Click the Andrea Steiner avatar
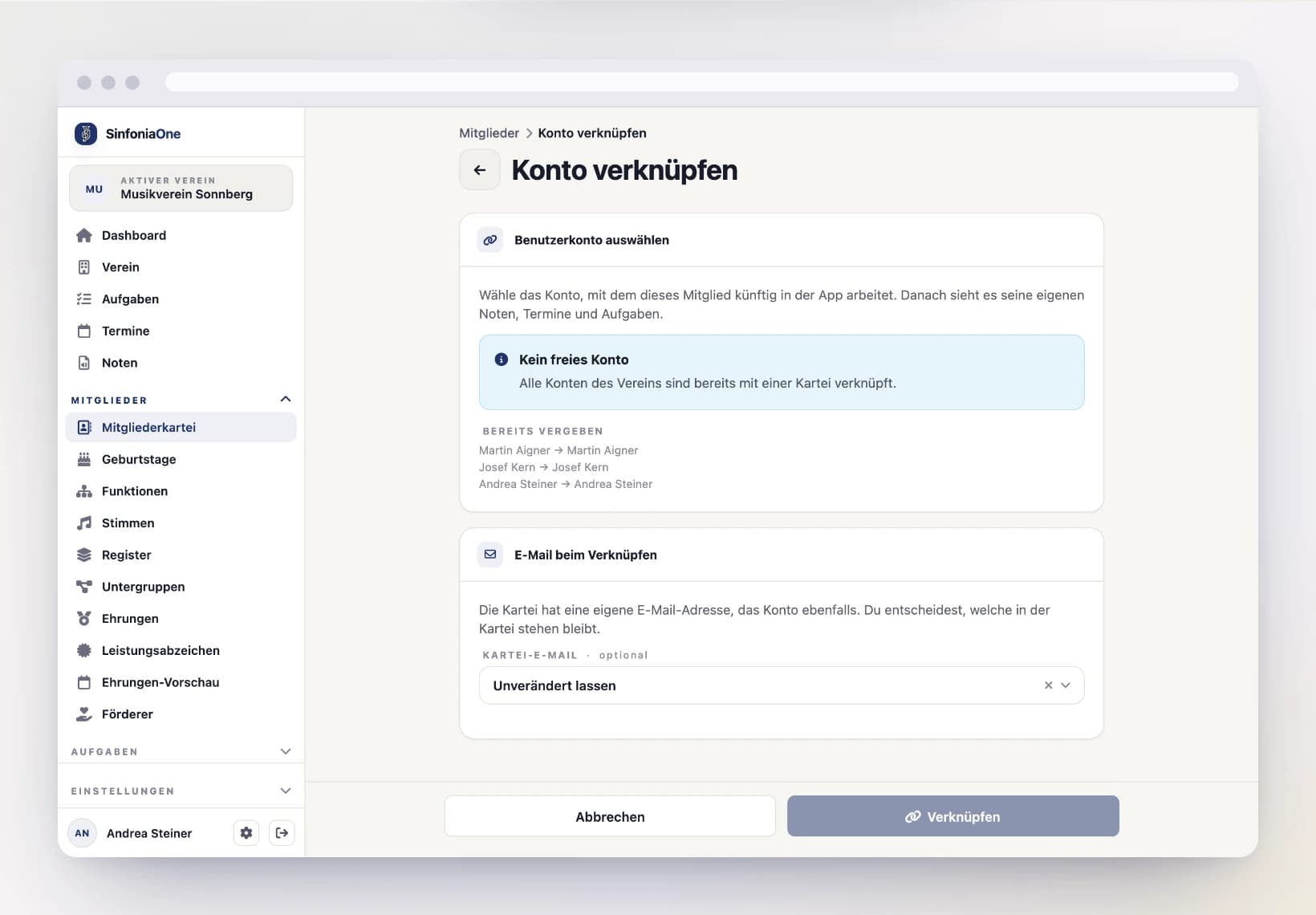1316x915 pixels. pos(82,833)
